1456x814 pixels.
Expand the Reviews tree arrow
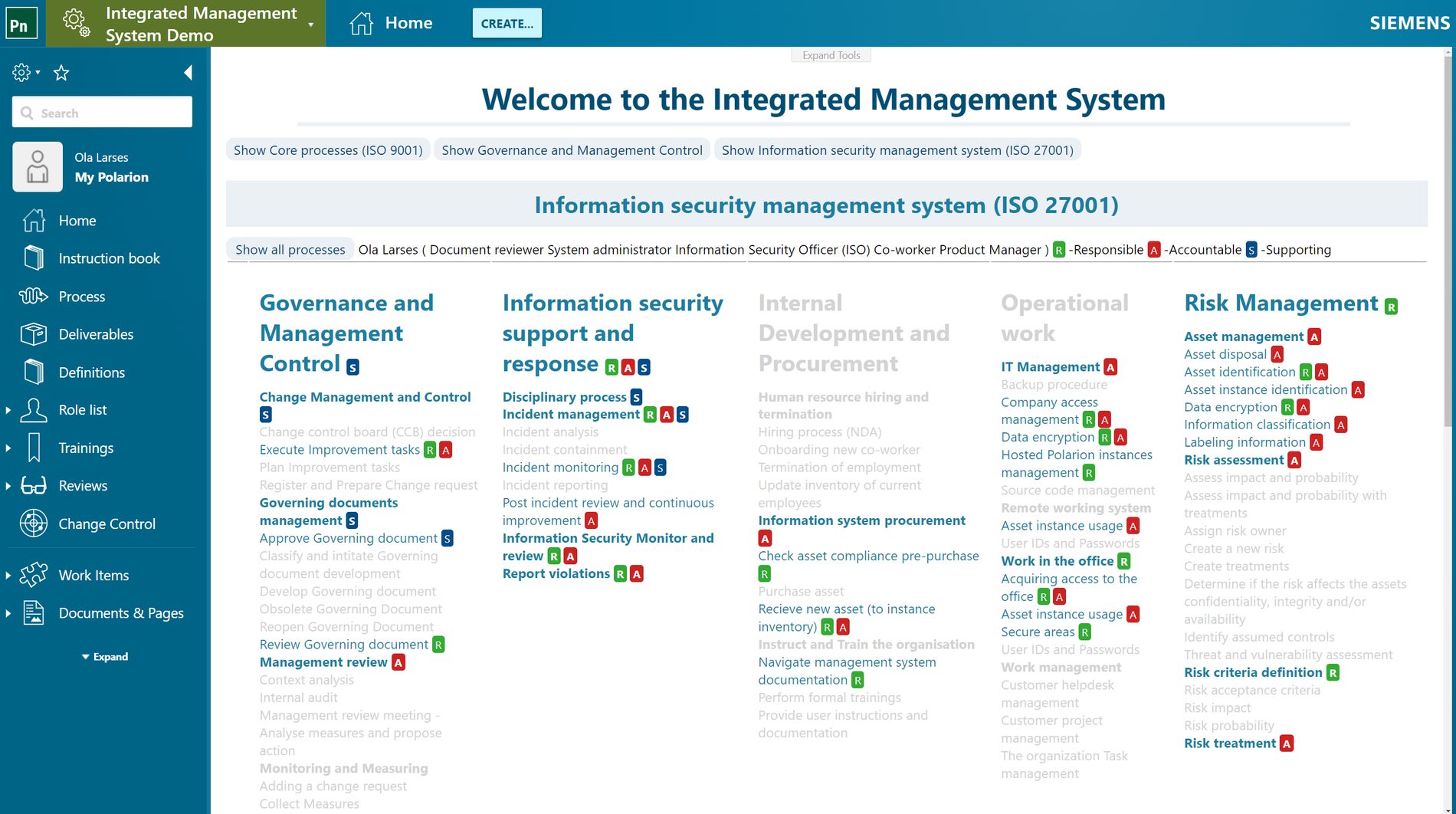point(8,486)
